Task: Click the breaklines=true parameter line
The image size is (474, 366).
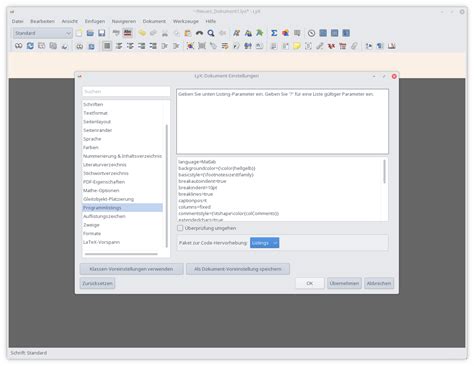Action: click(x=196, y=194)
